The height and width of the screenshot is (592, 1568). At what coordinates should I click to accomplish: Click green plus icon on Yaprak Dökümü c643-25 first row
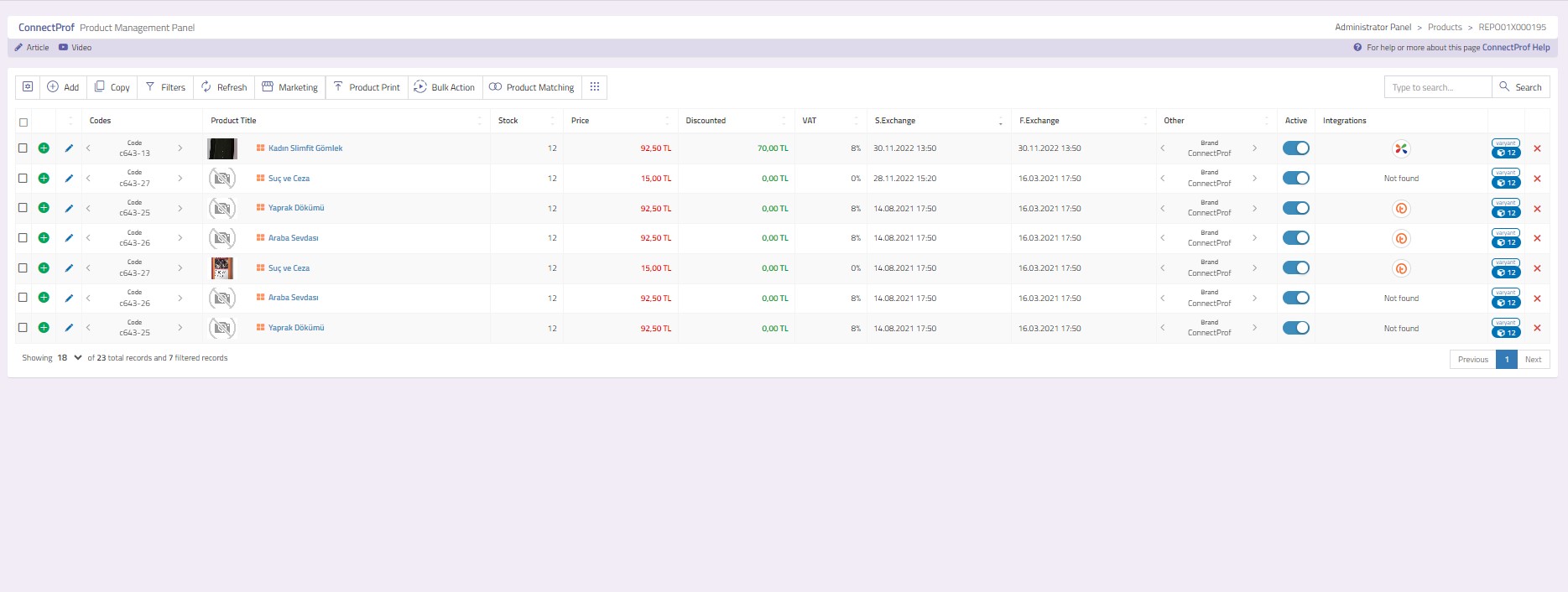pyautogui.click(x=44, y=208)
